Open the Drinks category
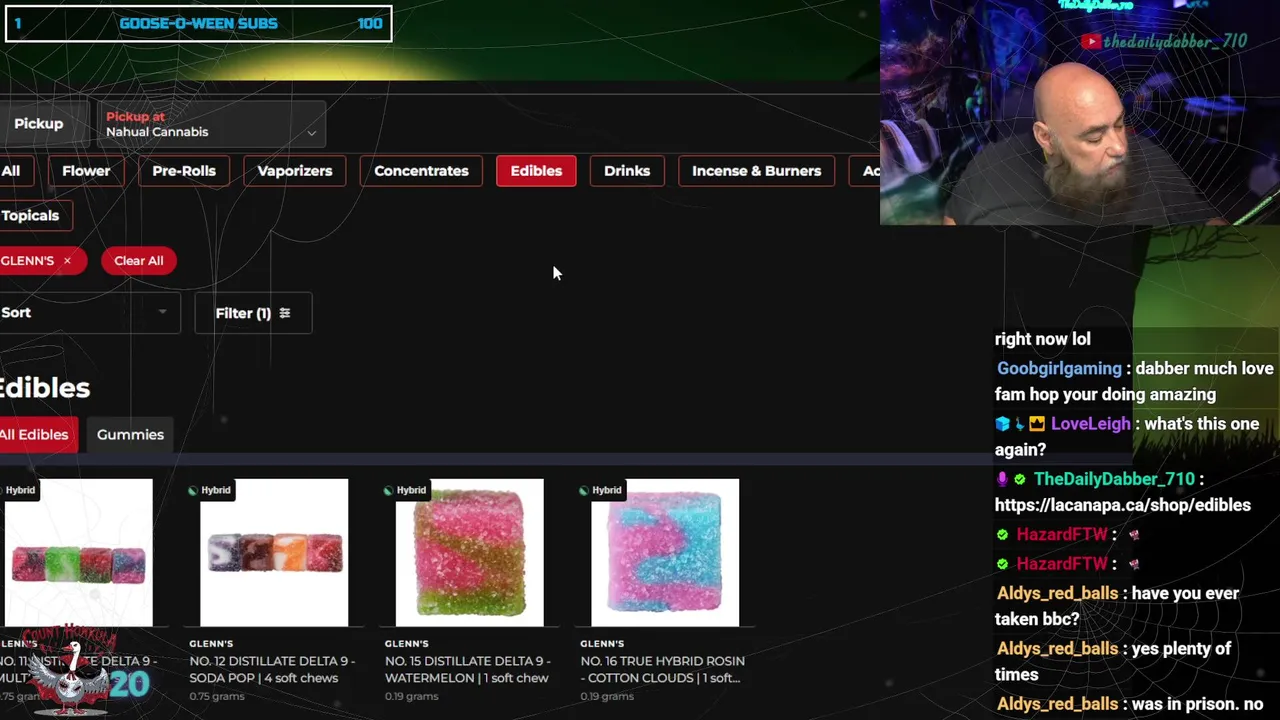1280x720 pixels. pyautogui.click(x=627, y=171)
